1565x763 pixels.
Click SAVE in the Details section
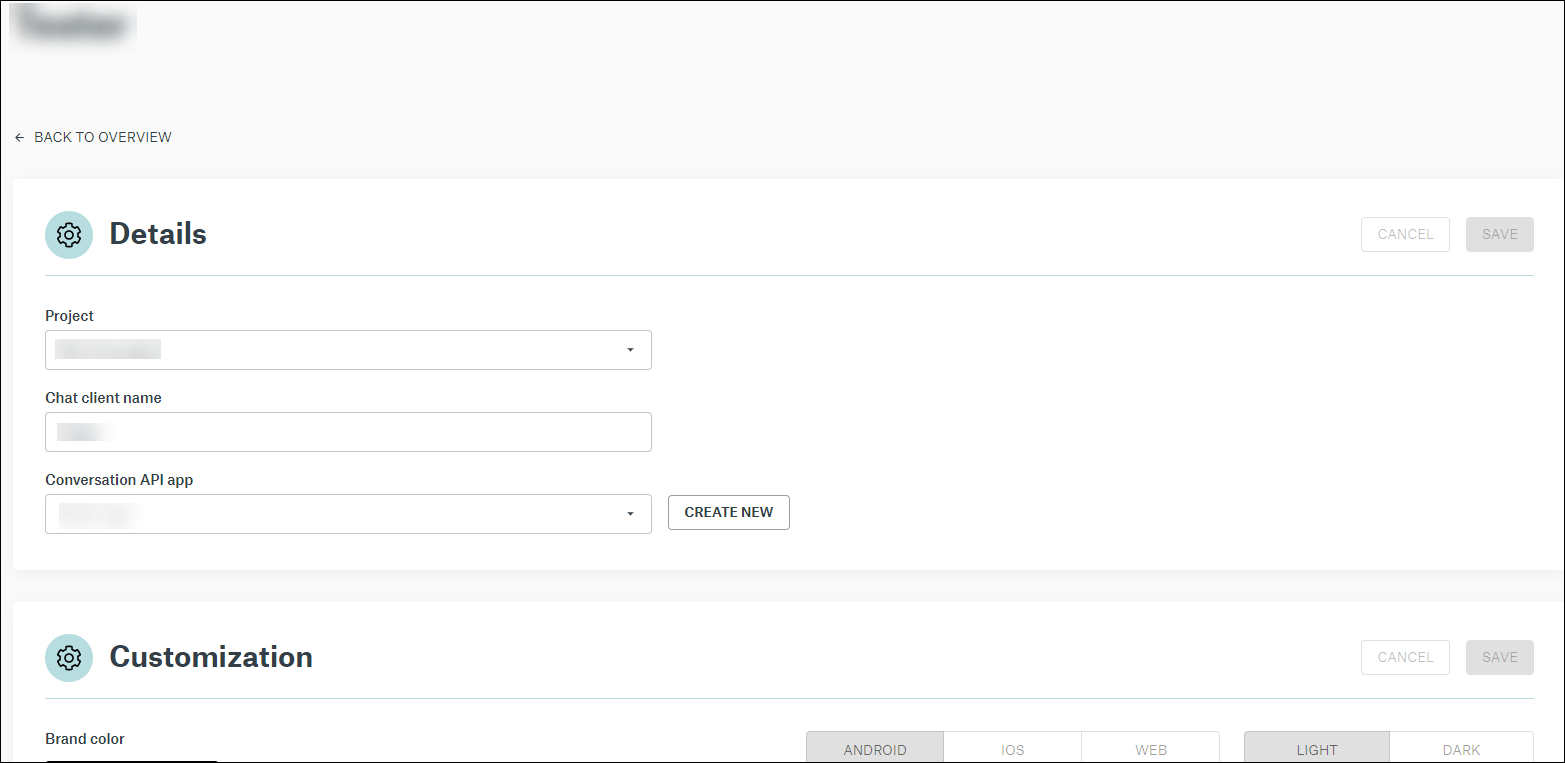click(x=1499, y=234)
